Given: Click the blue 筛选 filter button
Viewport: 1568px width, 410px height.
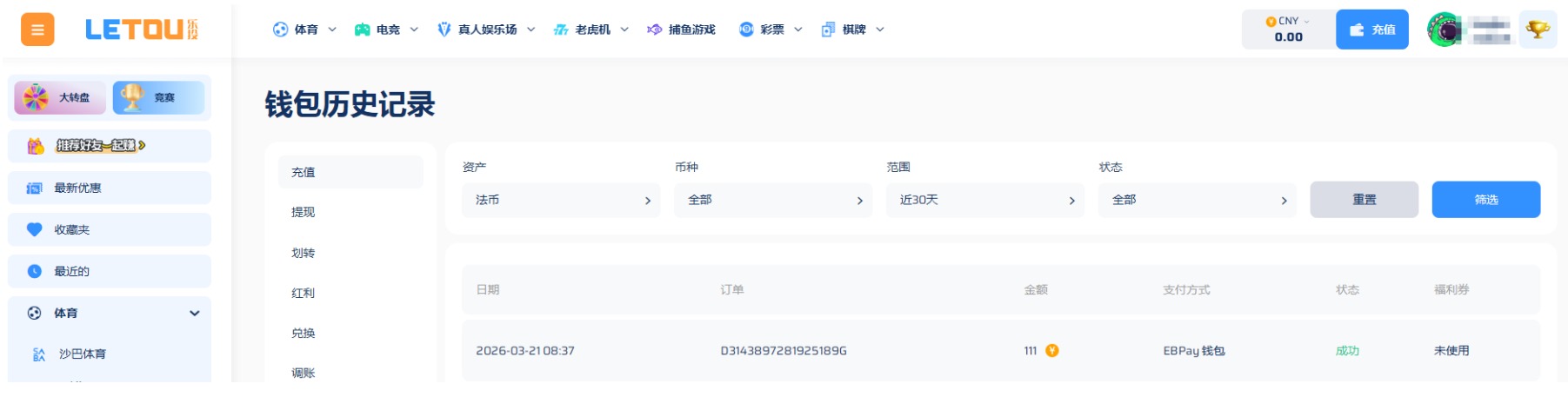Looking at the screenshot, I should [x=1486, y=200].
